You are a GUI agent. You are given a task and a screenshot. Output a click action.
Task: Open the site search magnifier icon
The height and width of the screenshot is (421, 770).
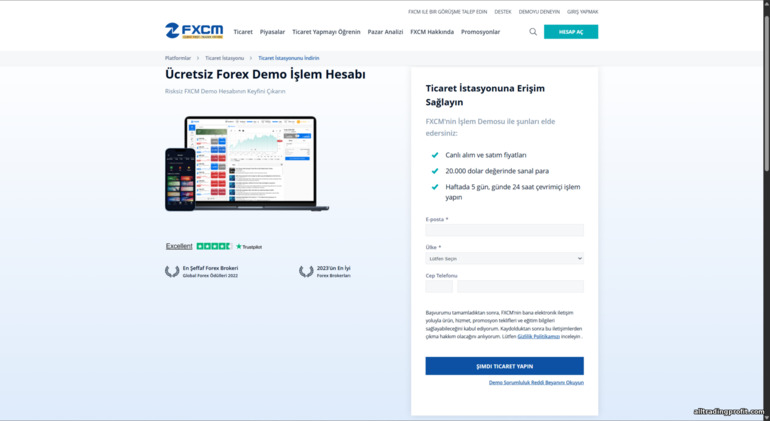(533, 32)
